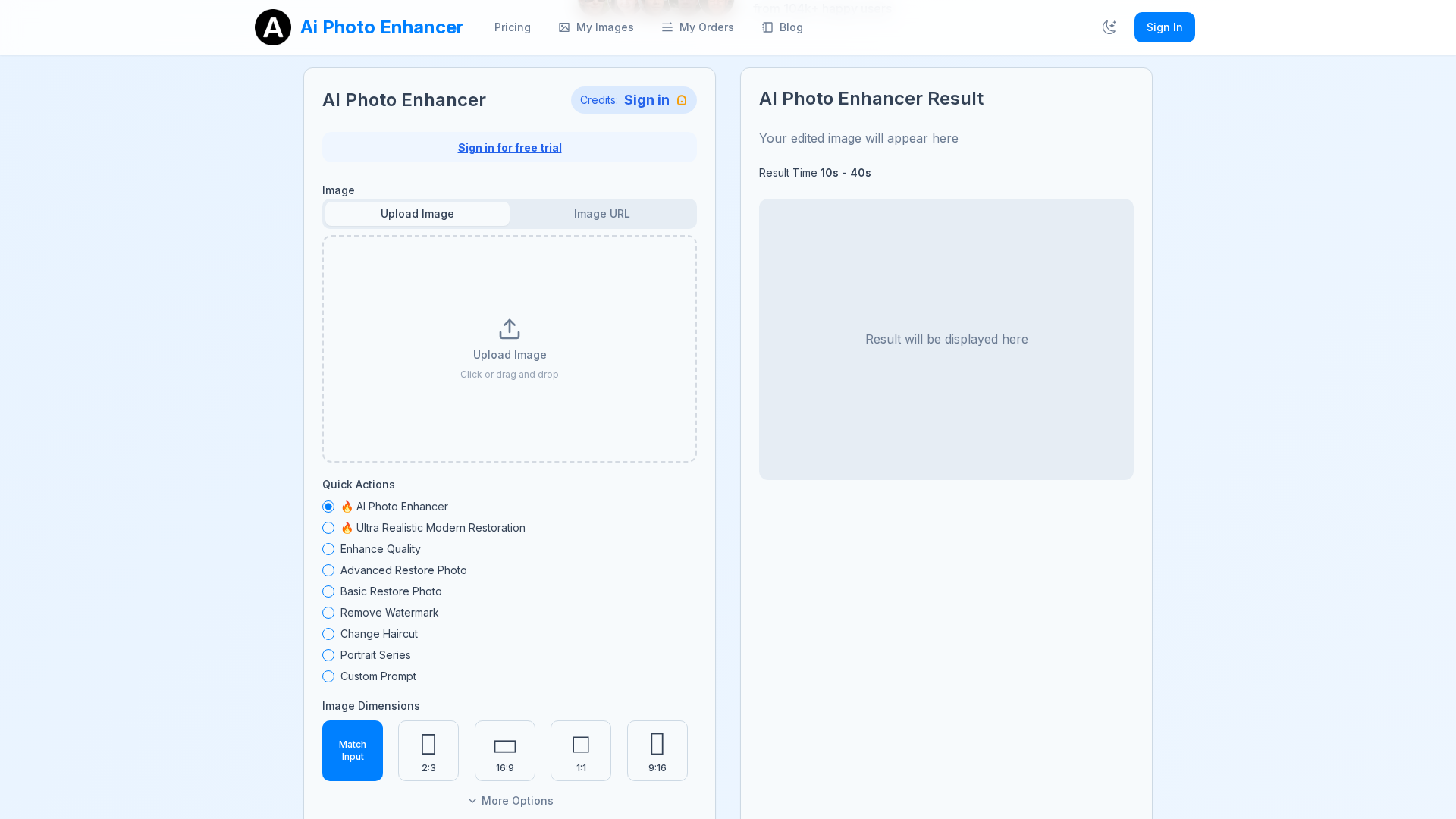Click the upload arrow icon
This screenshot has height=819, width=1456.
(x=510, y=329)
